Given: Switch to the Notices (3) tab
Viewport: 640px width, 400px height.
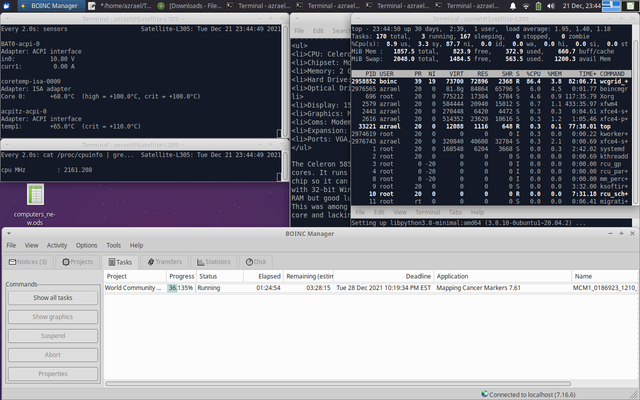Looking at the screenshot, I should [x=28, y=262].
